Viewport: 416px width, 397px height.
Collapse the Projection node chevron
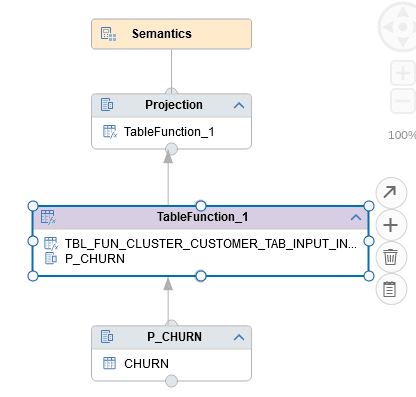coord(239,105)
